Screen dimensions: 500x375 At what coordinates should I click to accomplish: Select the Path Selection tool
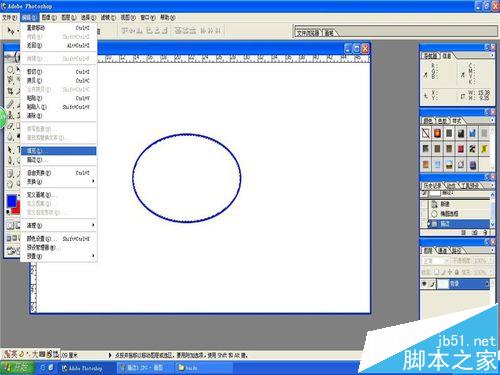10,150
